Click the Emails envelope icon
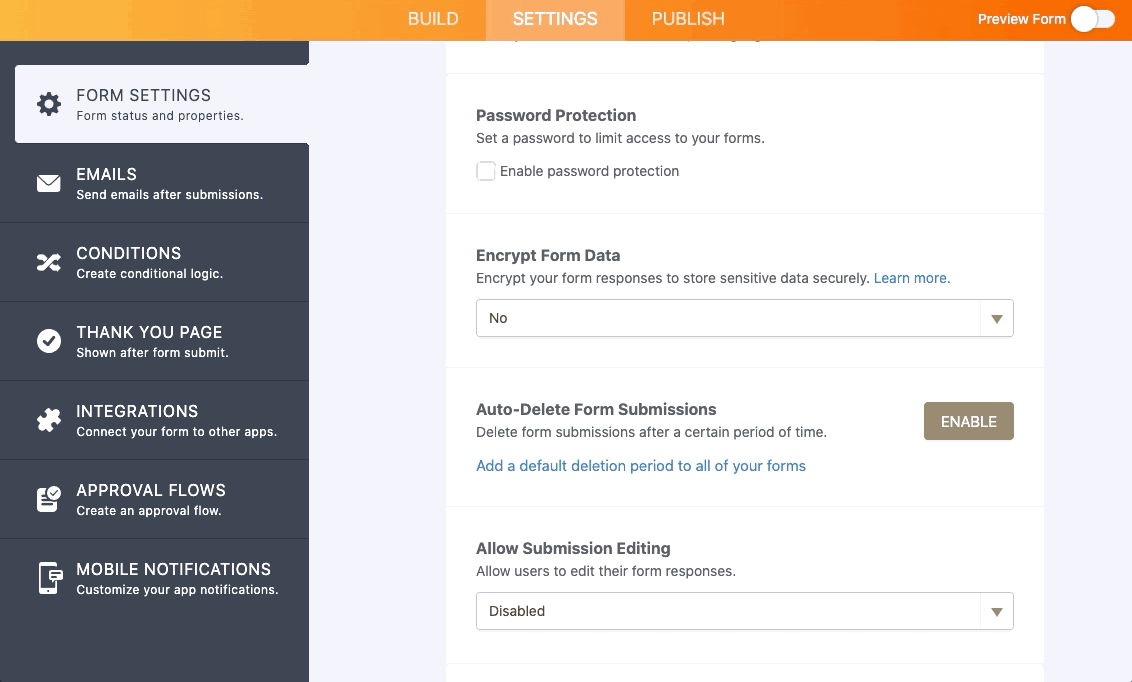 coord(48,183)
